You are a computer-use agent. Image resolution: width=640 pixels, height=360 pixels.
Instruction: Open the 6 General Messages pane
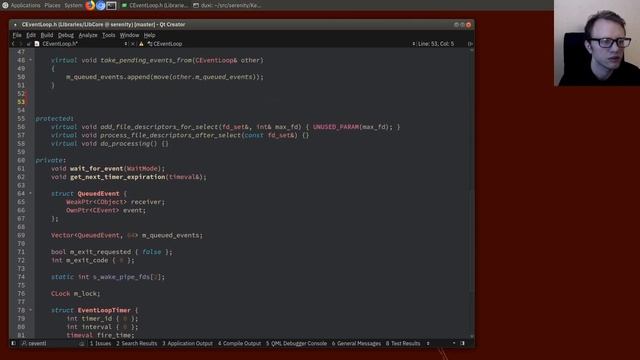tap(356, 343)
